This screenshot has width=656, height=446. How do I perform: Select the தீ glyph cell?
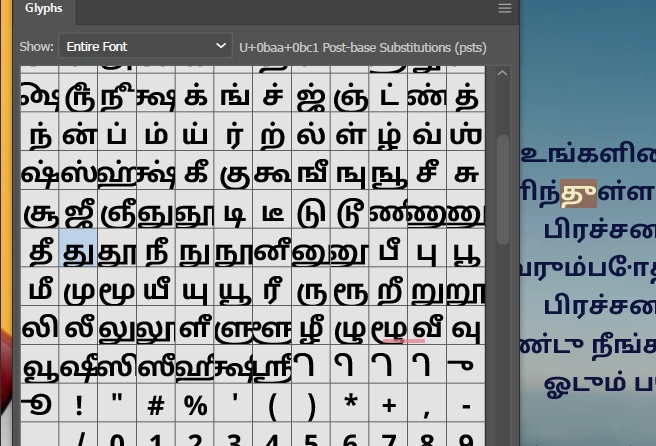coord(40,248)
